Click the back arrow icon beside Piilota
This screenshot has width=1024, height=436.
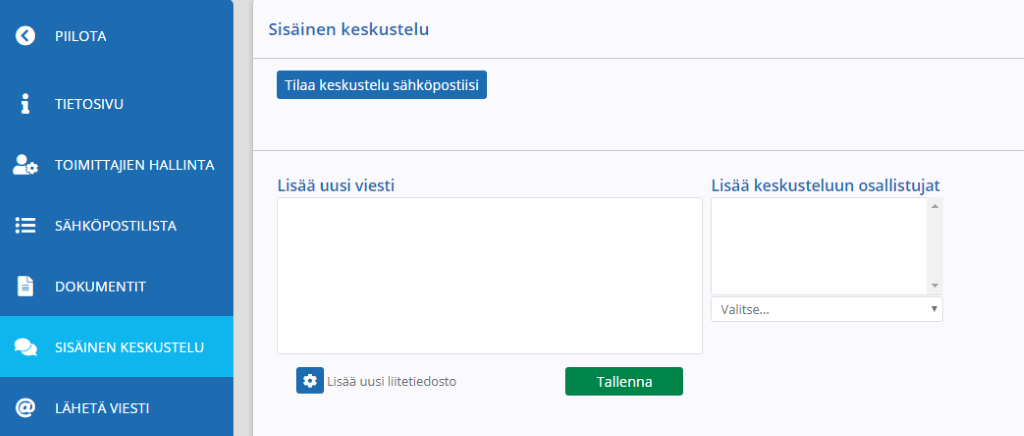coord(25,36)
